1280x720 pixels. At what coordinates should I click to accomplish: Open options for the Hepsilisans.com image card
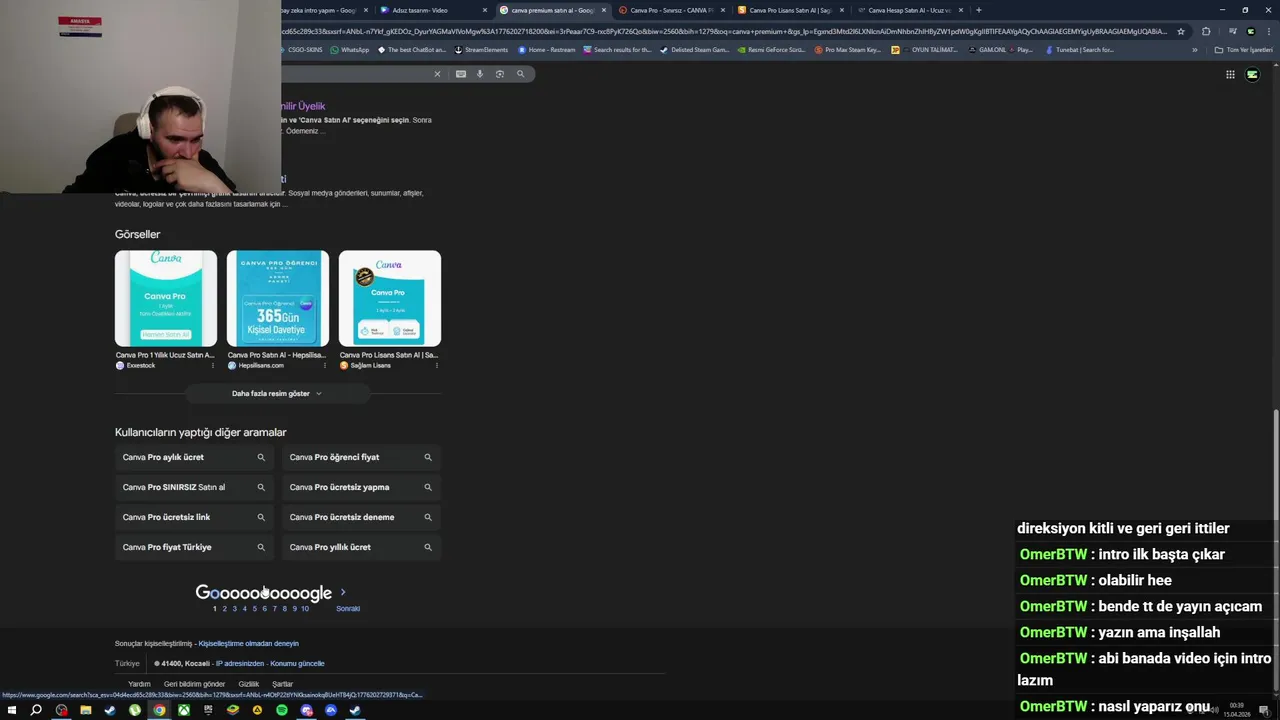pyautogui.click(x=325, y=366)
